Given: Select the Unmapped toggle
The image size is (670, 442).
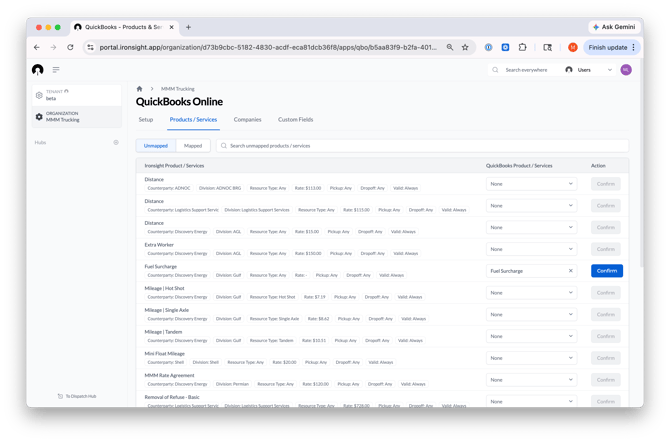Looking at the screenshot, I should [156, 146].
